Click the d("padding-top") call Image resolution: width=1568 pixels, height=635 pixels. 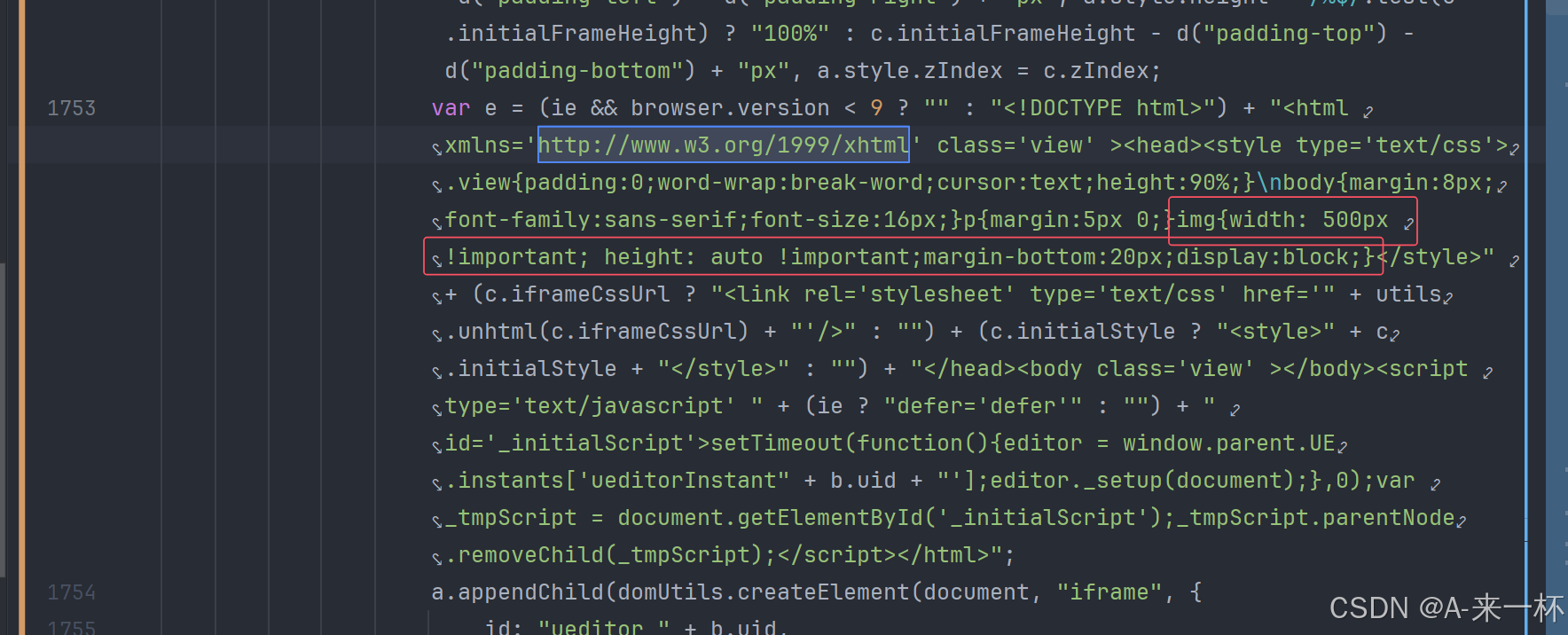coord(1282,33)
